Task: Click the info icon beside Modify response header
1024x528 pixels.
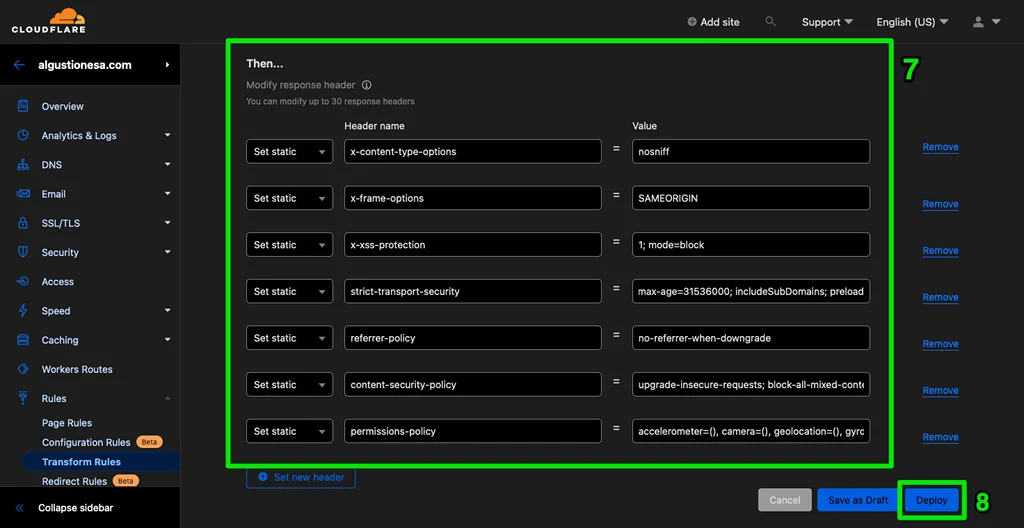Action: (367, 85)
